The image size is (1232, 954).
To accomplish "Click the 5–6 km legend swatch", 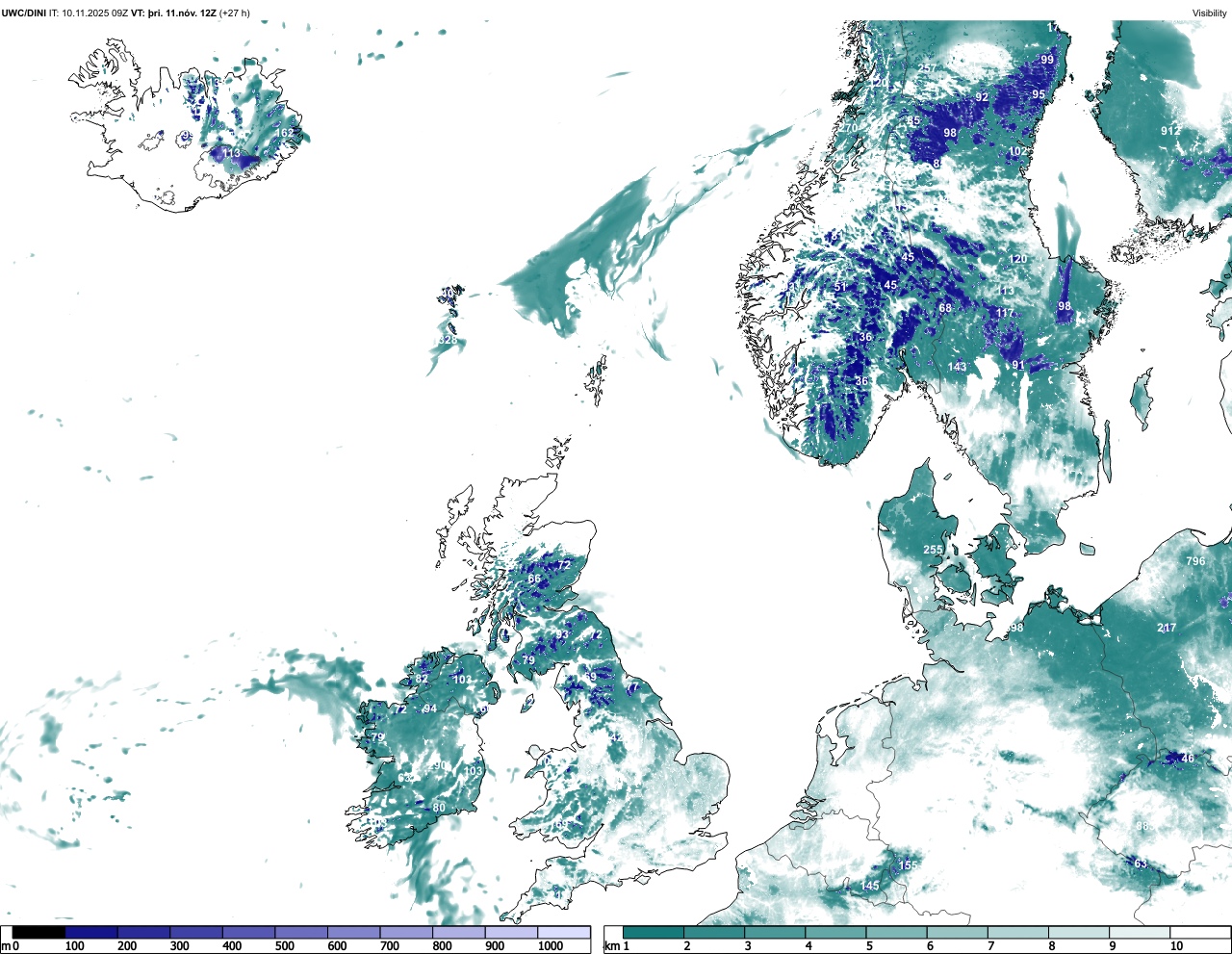I will 897,932.
